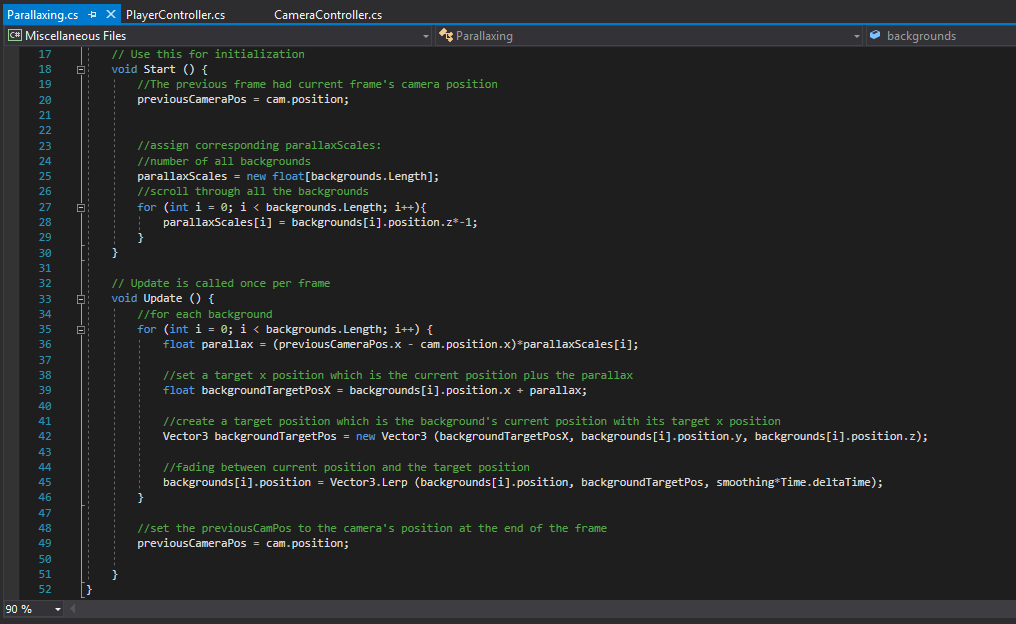Image resolution: width=1016 pixels, height=624 pixels.
Task: Close the Parallaxing.cs tab
Action: pyautogui.click(x=112, y=15)
